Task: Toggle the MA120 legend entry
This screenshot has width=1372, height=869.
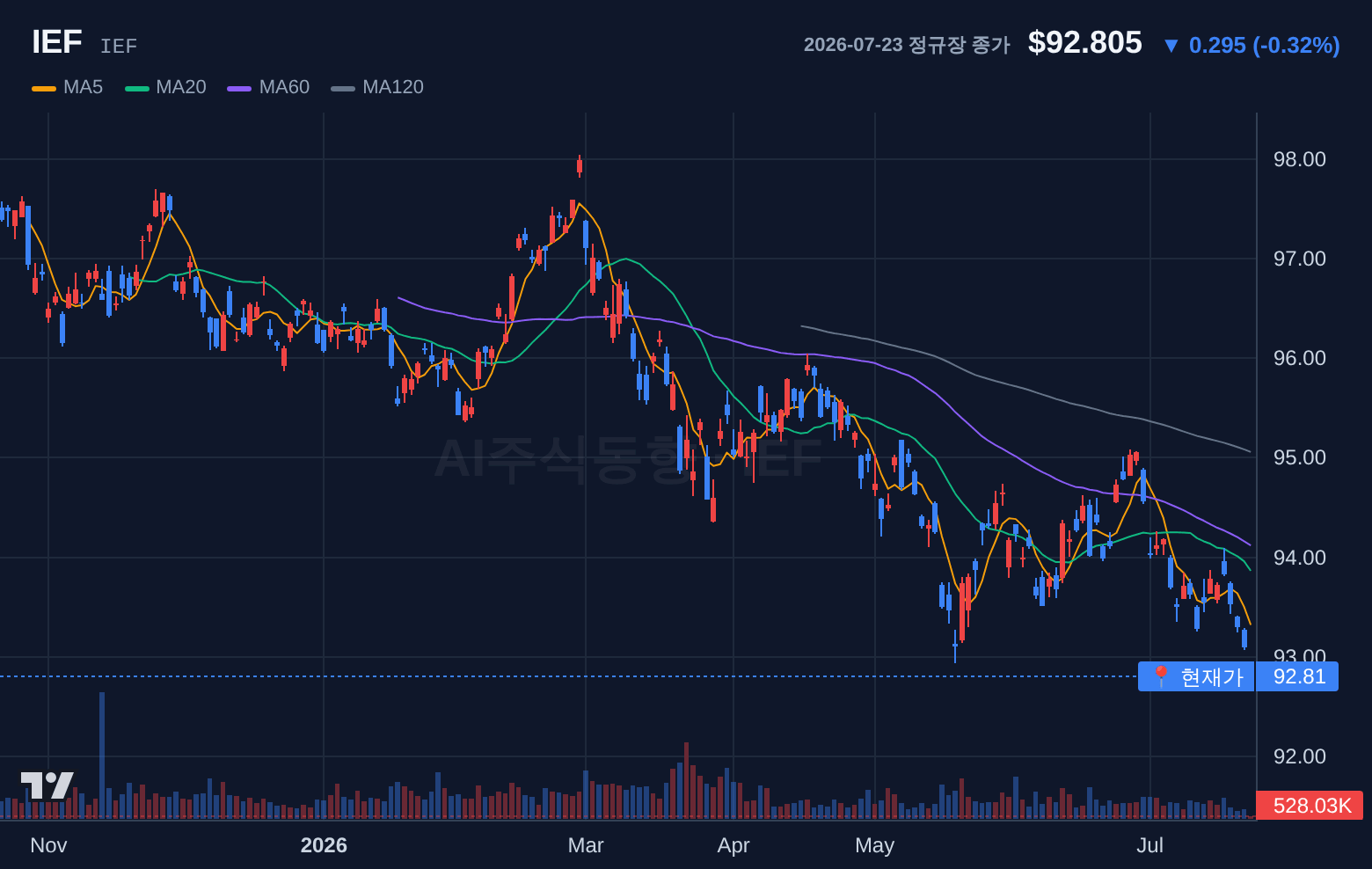Action: point(377,87)
